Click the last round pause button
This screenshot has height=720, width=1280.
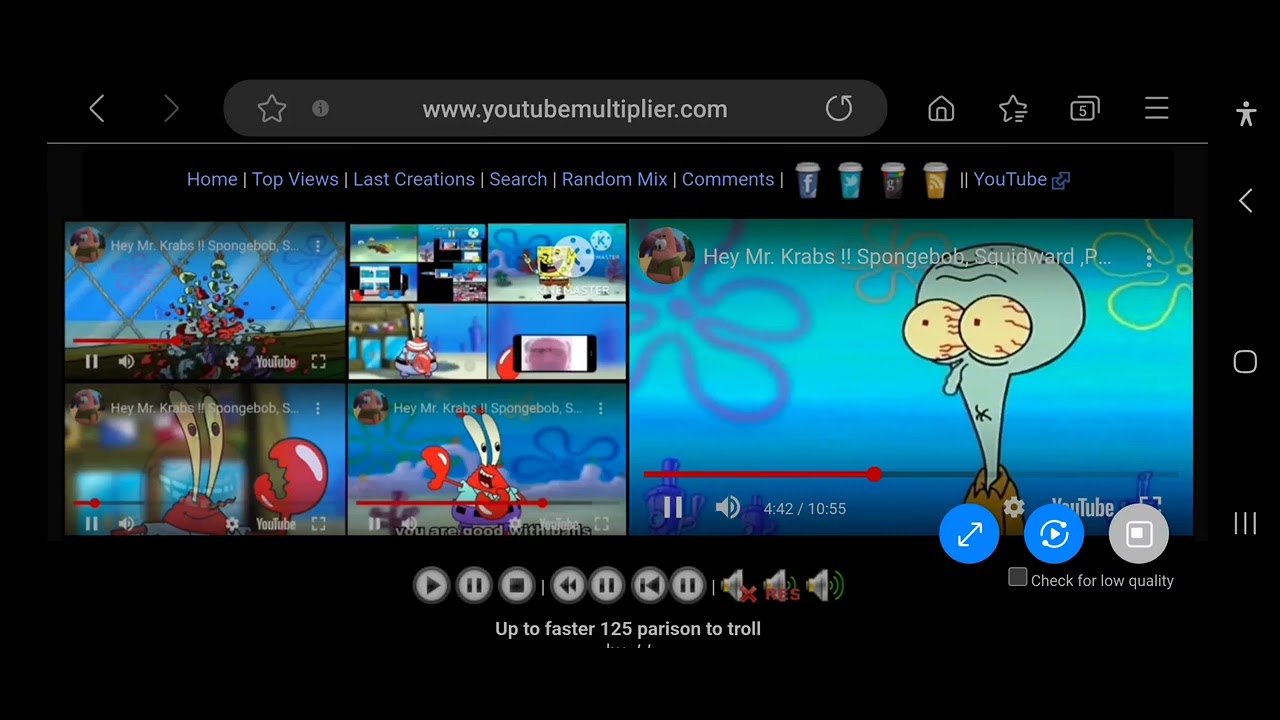point(688,585)
